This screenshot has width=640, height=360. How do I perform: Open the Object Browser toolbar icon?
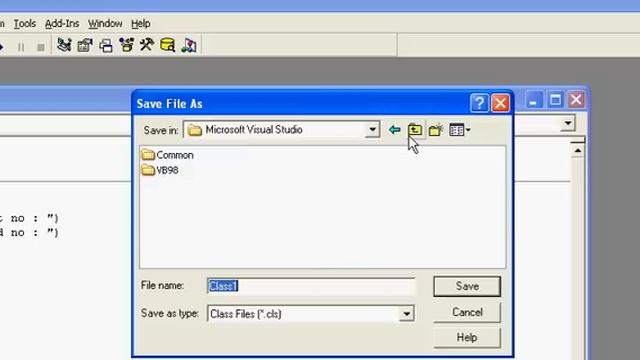(x=126, y=45)
